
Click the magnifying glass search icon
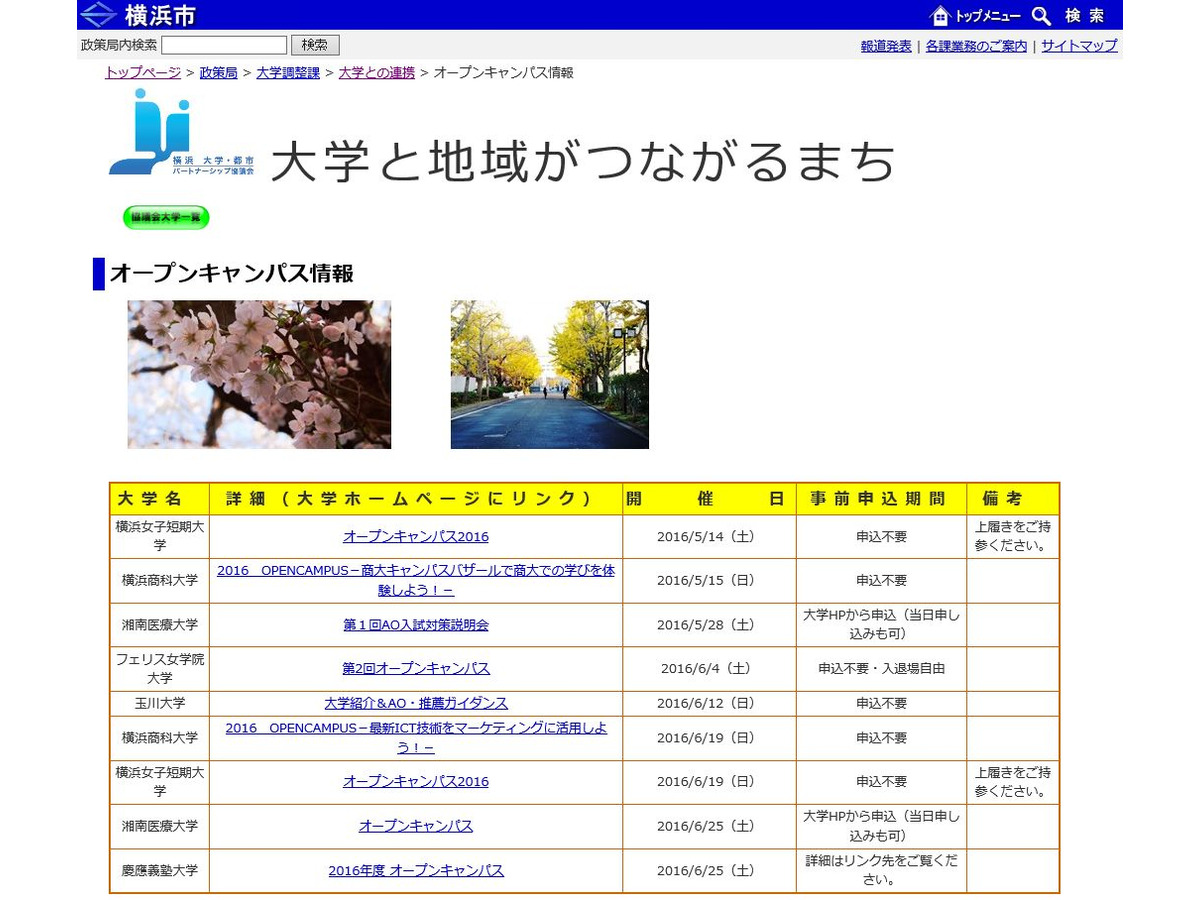(1041, 15)
